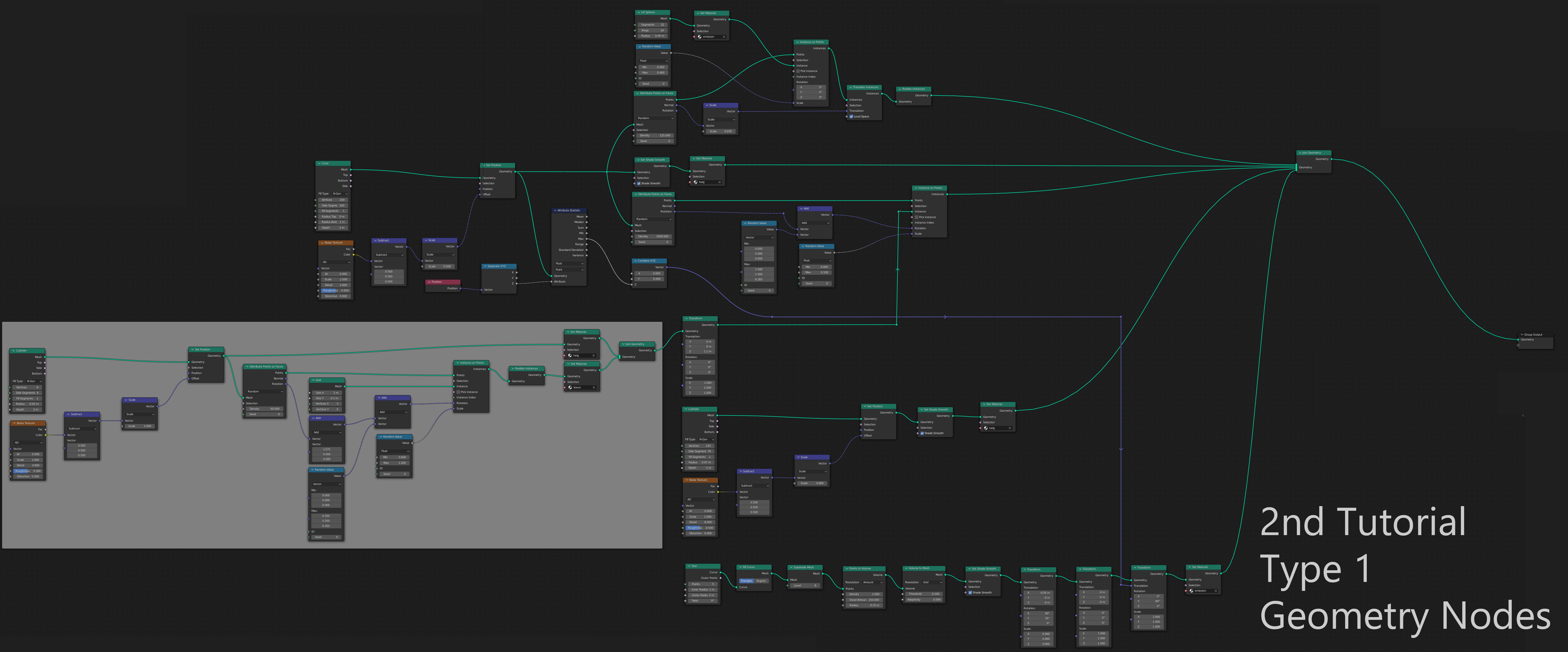Screen dimensions: 1568x652
Task: Click the leave material sphere icon
Action: click(x=570, y=387)
